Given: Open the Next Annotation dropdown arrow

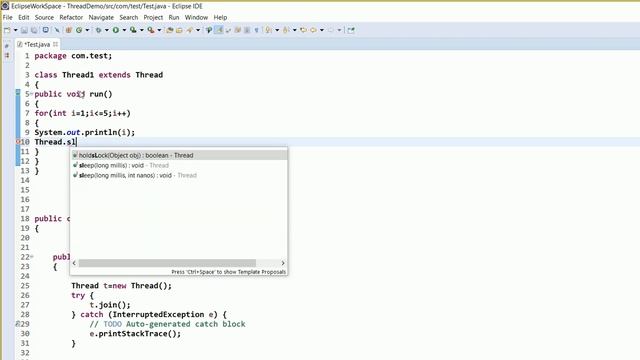Looking at the screenshot, I should 277,30.
